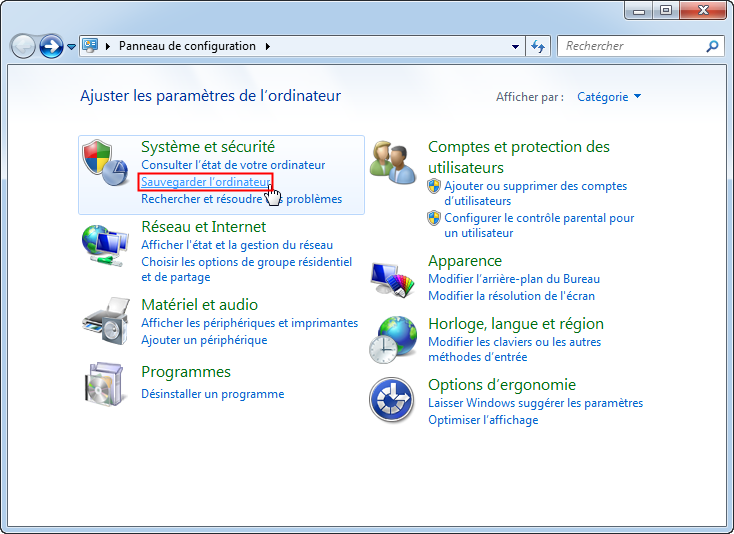
Task: Open Matériel et audio category
Action: coord(199,305)
